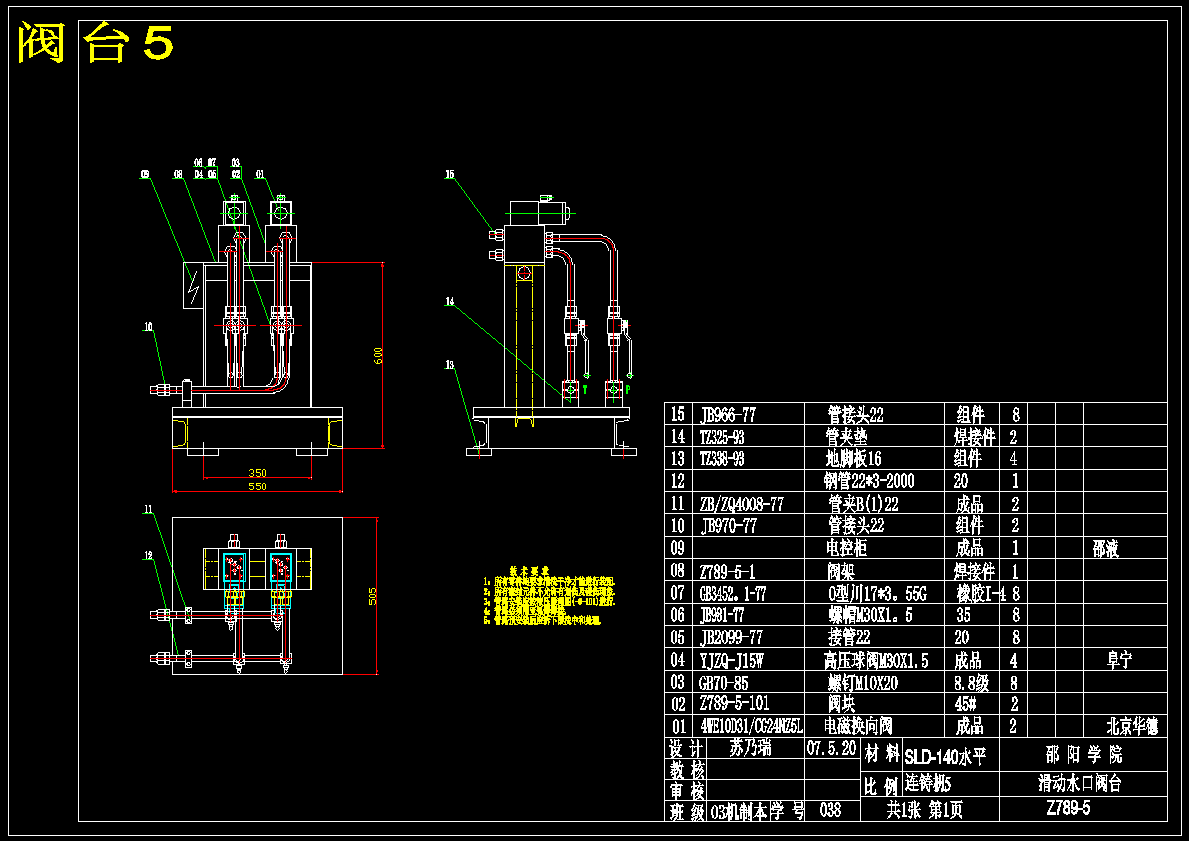Select parts list cell 管夹垫
The image size is (1189, 841).
tap(847, 437)
